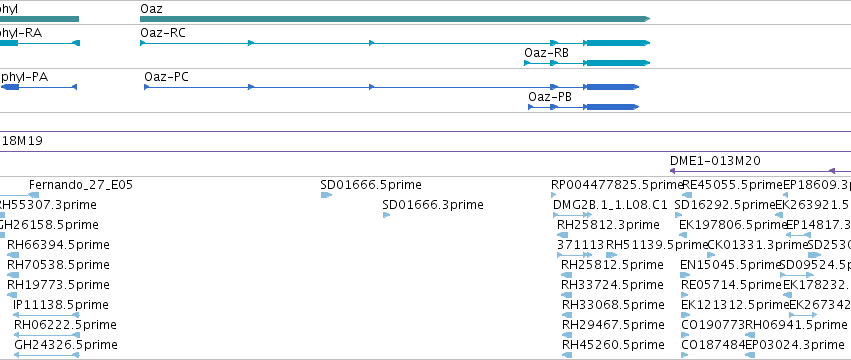Open EST EK197806.5prime
851x360 pixels.
(732, 225)
